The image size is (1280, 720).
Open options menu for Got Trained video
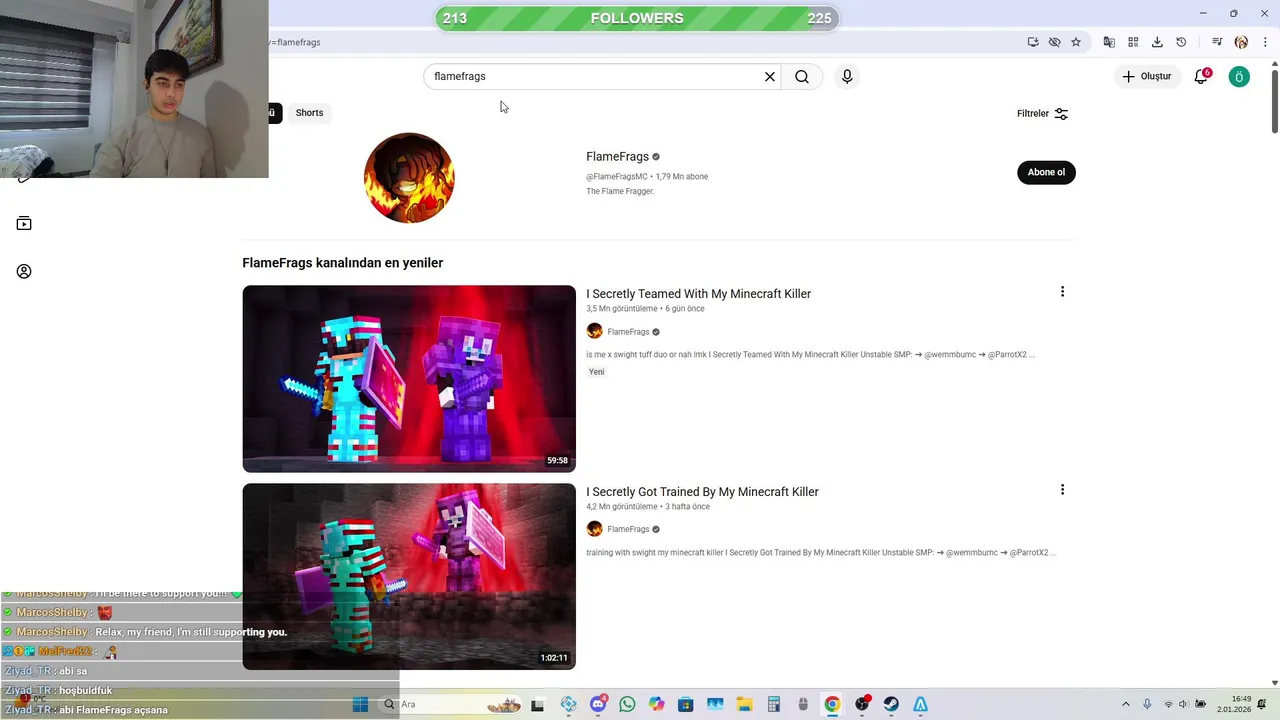1062,490
